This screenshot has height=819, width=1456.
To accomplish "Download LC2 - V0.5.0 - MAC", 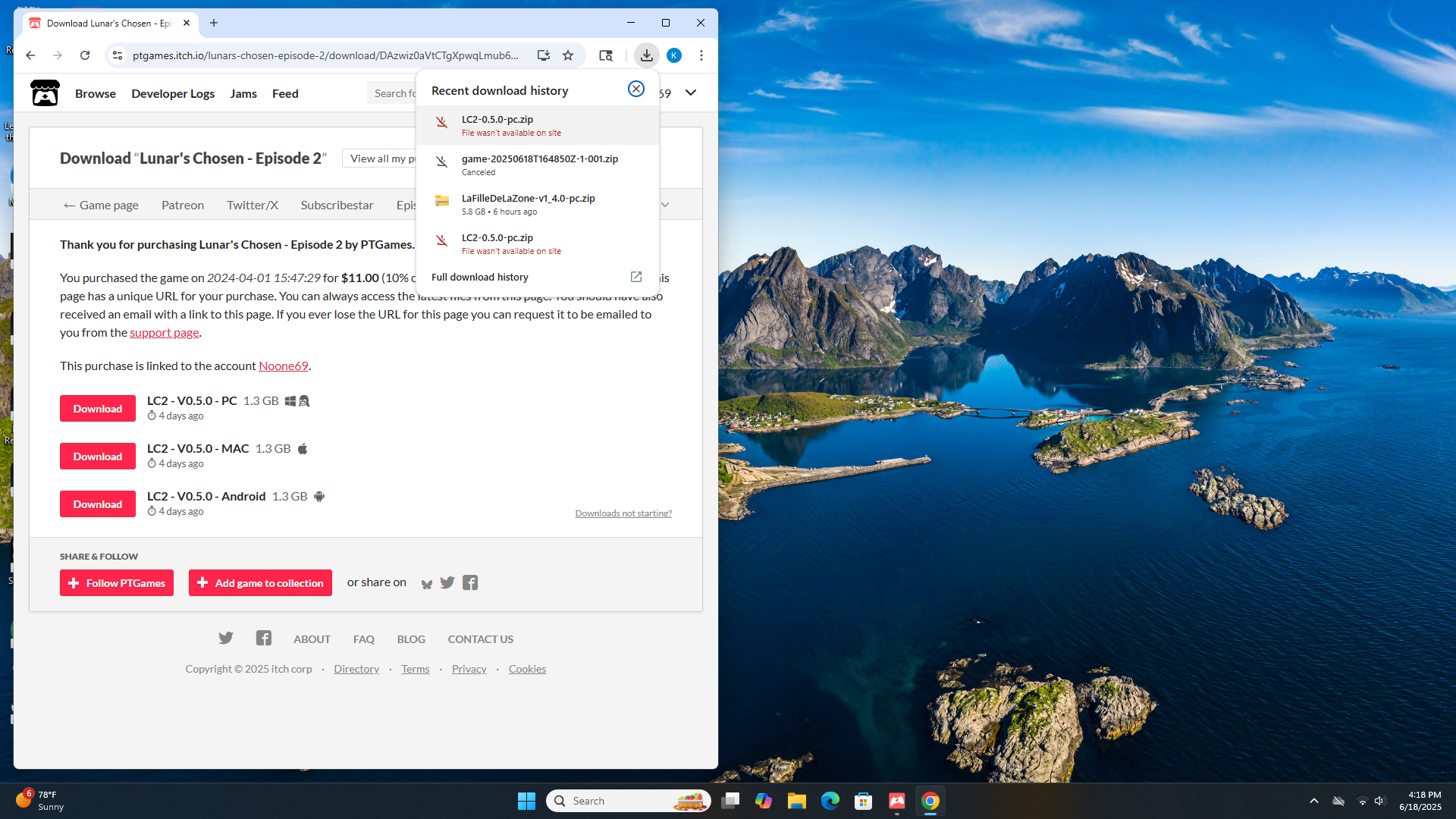I will click(x=98, y=456).
